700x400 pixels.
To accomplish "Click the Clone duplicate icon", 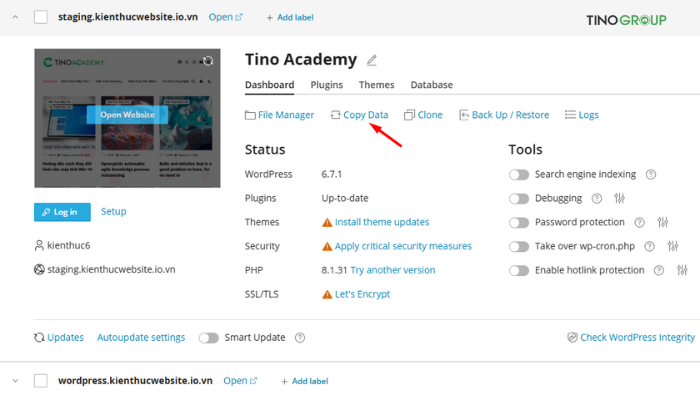I will [409, 115].
